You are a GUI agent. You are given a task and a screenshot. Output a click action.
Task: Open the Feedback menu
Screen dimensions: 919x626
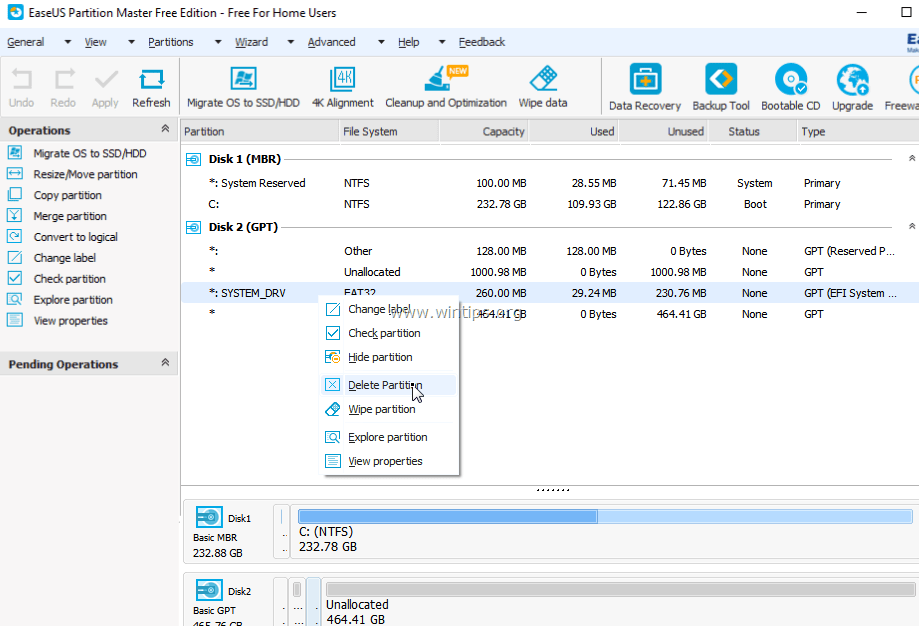482,42
